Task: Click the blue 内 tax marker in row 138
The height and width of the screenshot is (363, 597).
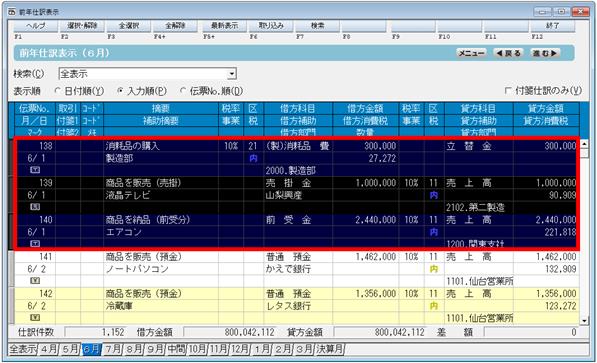Action: [x=253, y=158]
